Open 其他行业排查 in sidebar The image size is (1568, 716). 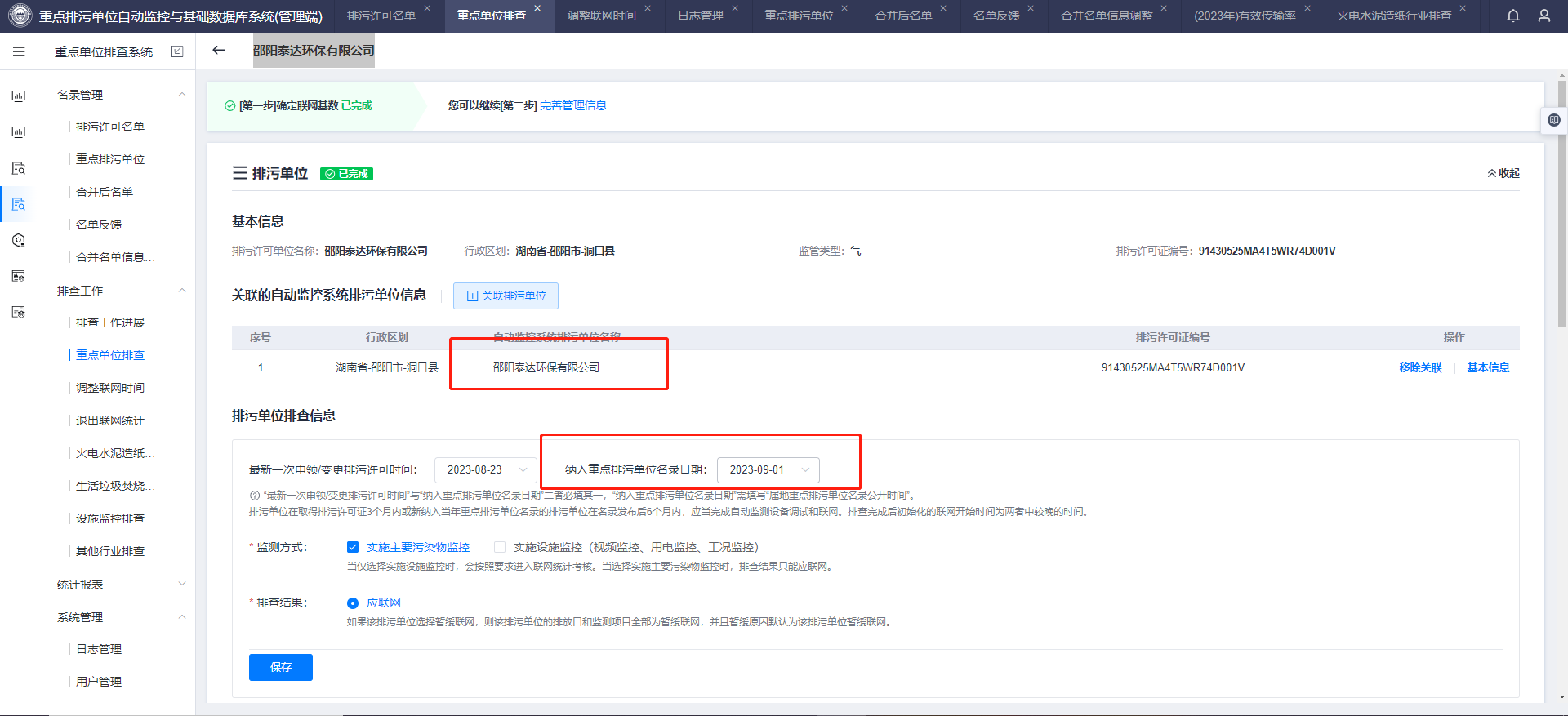pos(110,551)
